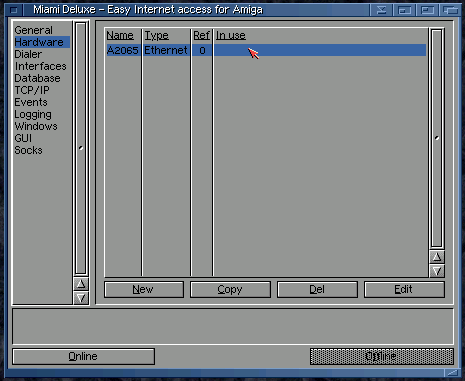Click the Name column header
Screen dimensions: 465x381
[x=120, y=35]
